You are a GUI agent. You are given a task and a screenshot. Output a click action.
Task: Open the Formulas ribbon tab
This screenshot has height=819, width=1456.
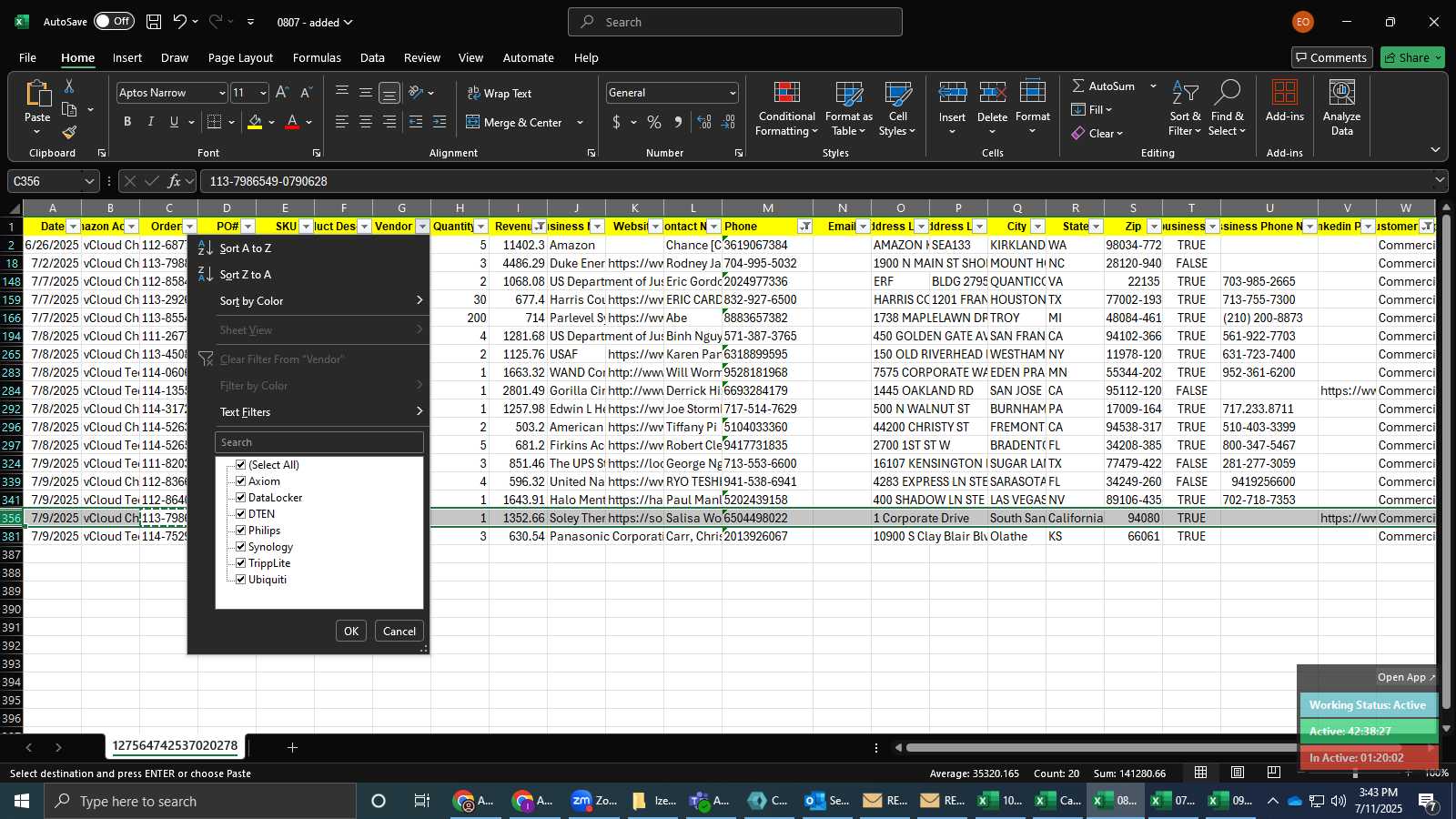coord(317,57)
